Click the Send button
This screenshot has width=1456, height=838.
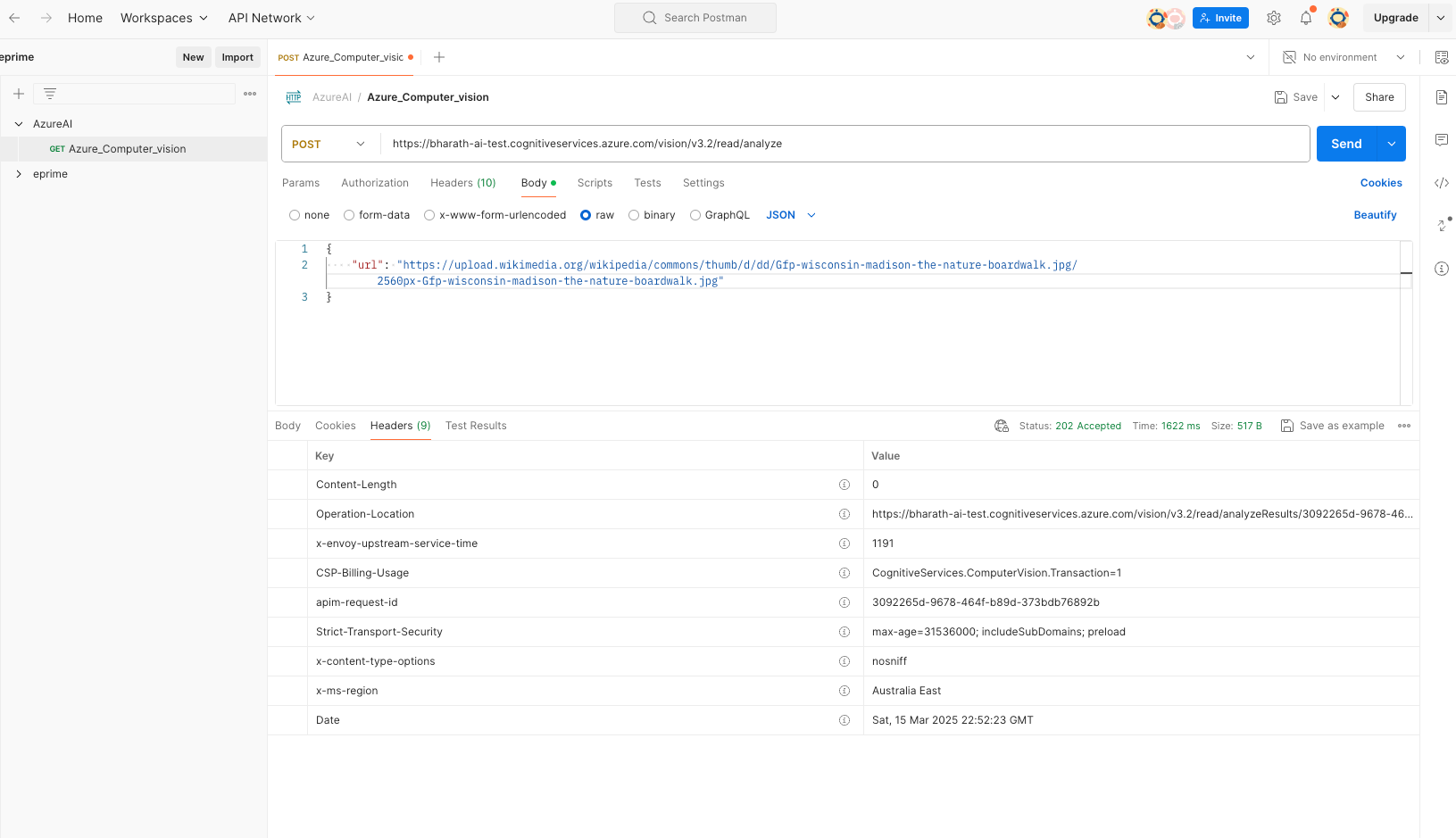pos(1346,144)
